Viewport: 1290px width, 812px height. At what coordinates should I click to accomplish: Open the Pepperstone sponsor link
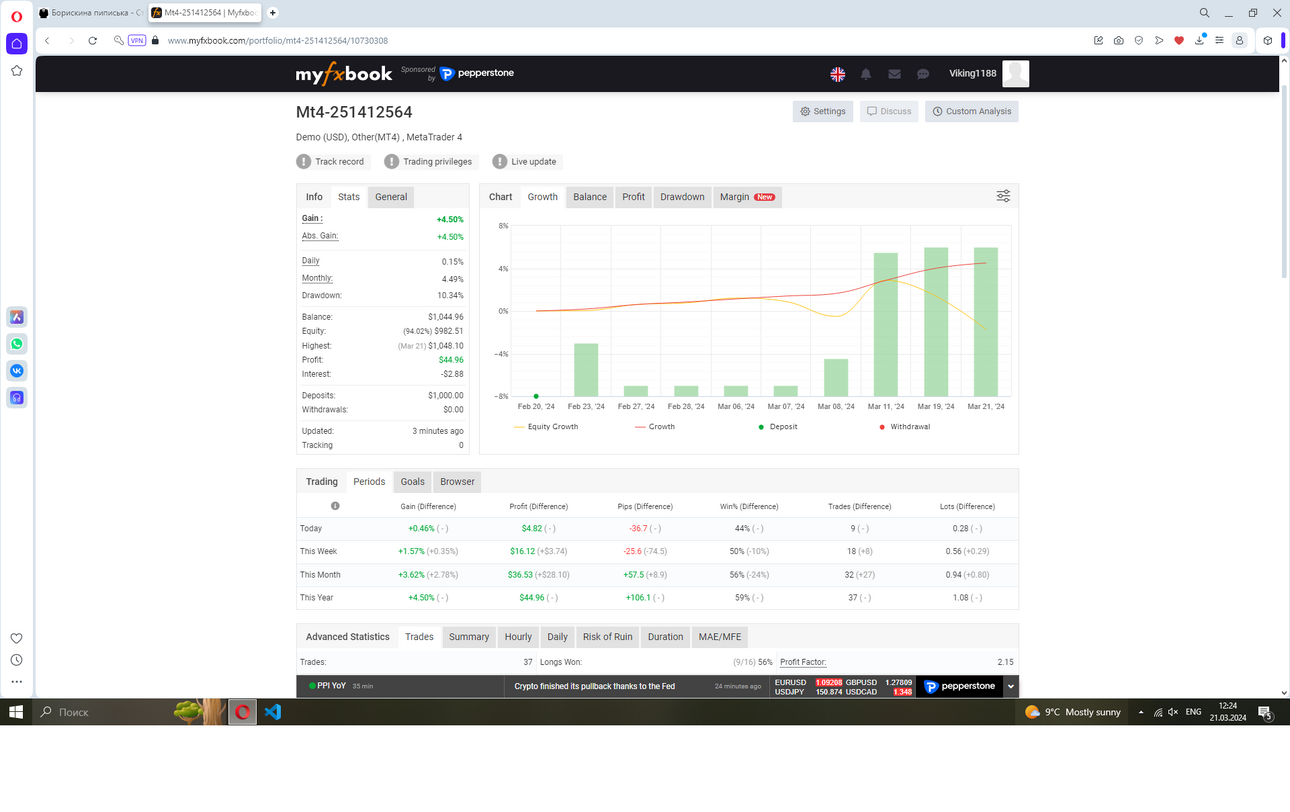pos(477,73)
